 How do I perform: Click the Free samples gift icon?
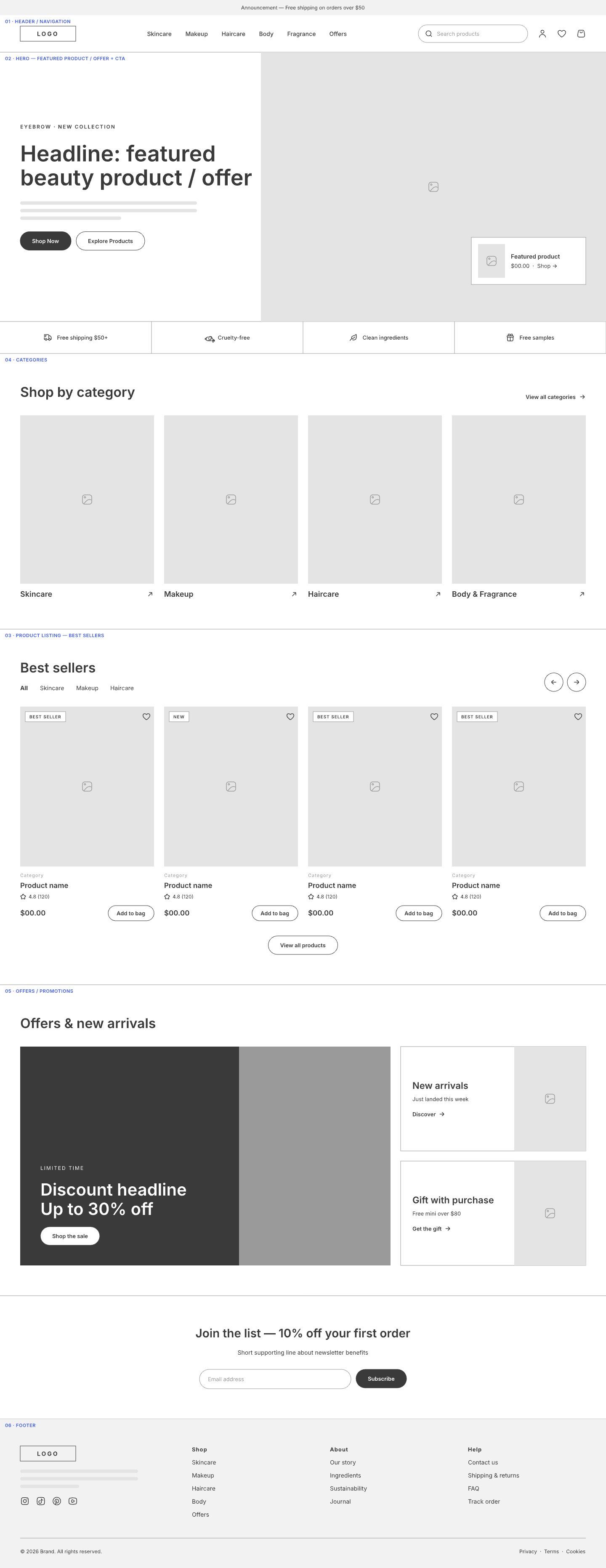pyautogui.click(x=510, y=338)
